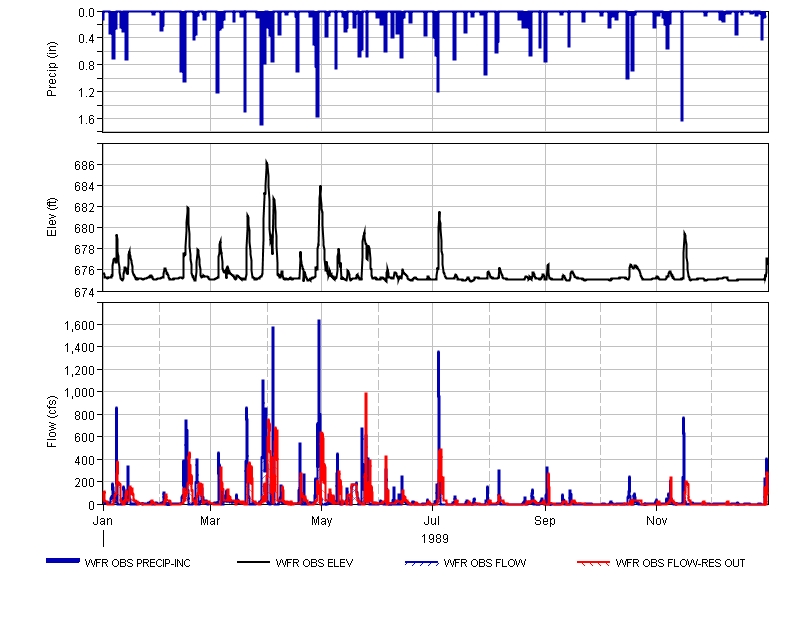800x627 pixels.
Task: Select the "WFR OBS ELEV" legend label
Action: 314,563
